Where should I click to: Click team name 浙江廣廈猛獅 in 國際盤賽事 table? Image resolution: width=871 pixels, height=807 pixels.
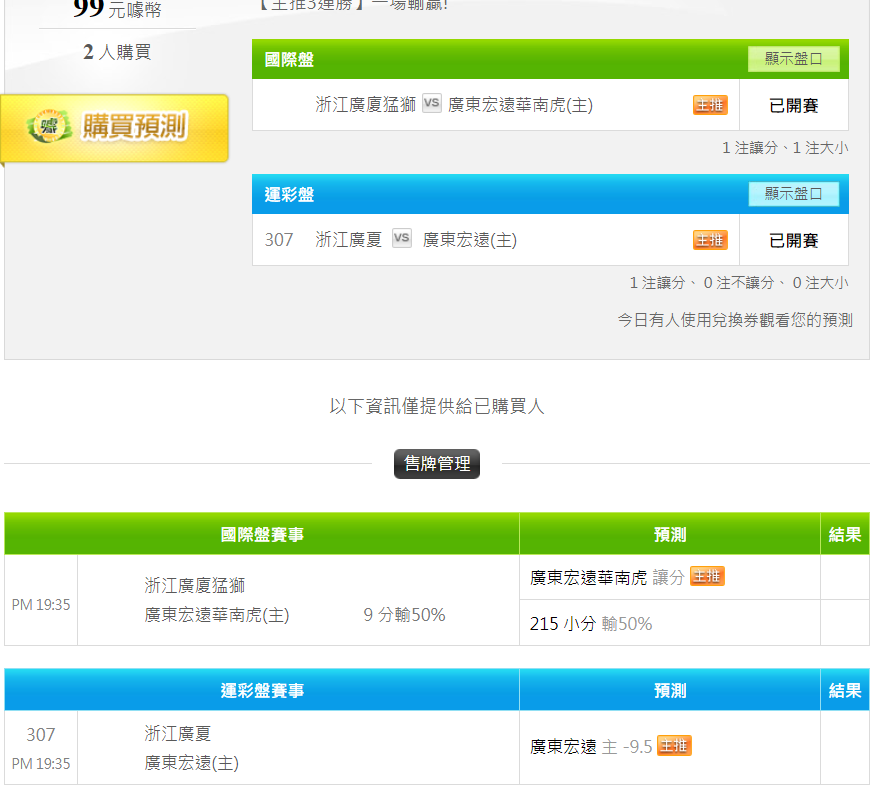[x=195, y=585]
